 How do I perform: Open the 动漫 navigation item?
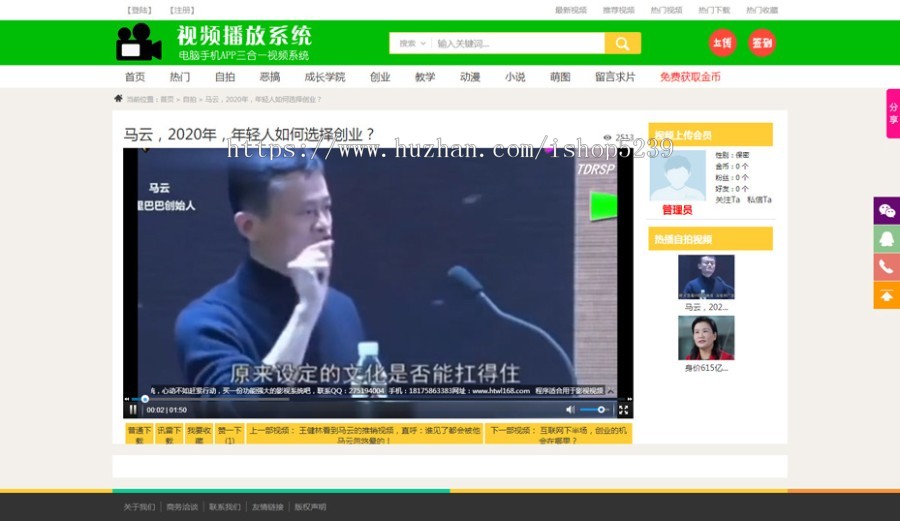click(470, 77)
